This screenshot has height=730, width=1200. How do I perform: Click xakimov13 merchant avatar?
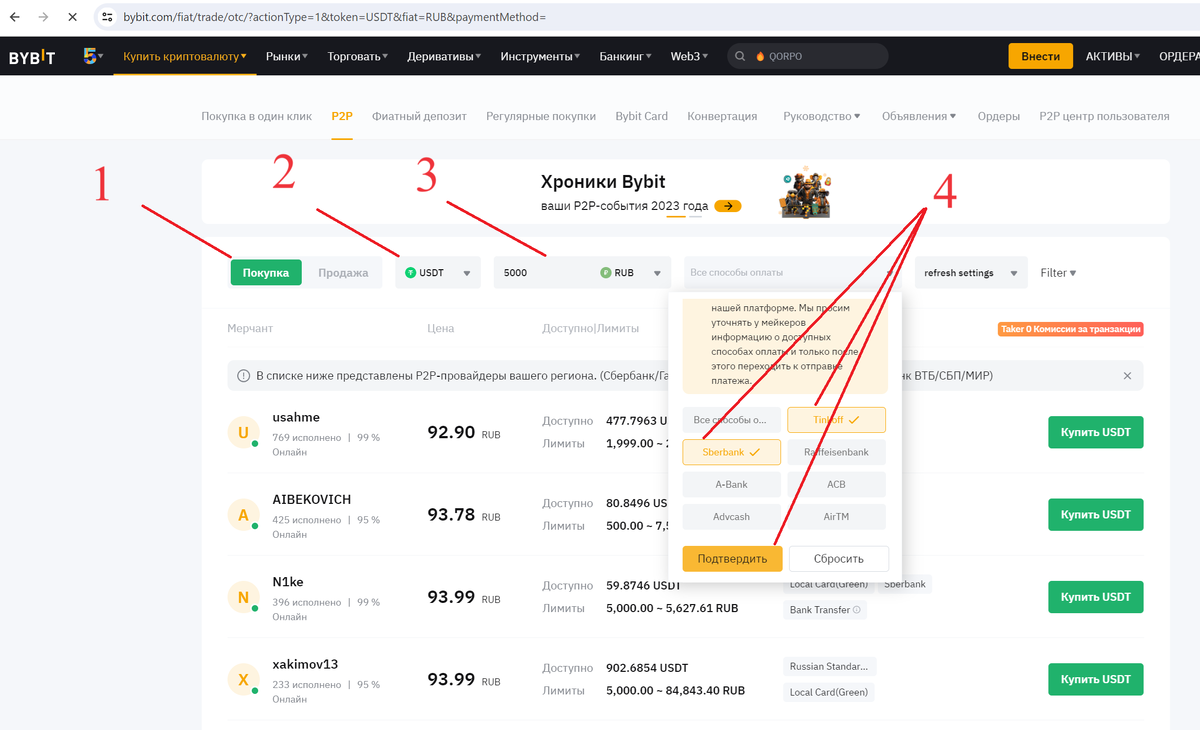[243, 681]
